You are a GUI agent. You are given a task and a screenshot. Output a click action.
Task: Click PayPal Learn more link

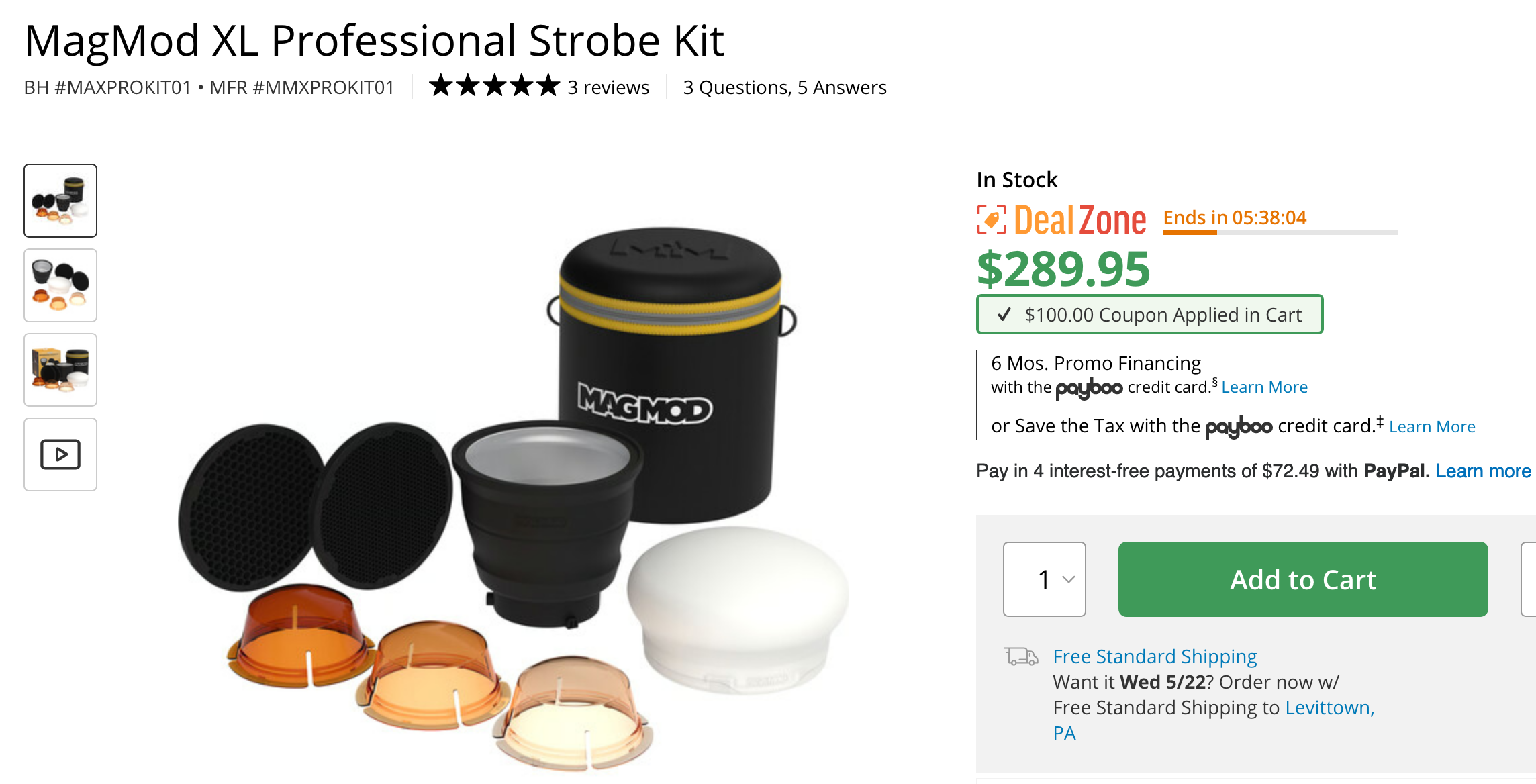[x=1484, y=471]
